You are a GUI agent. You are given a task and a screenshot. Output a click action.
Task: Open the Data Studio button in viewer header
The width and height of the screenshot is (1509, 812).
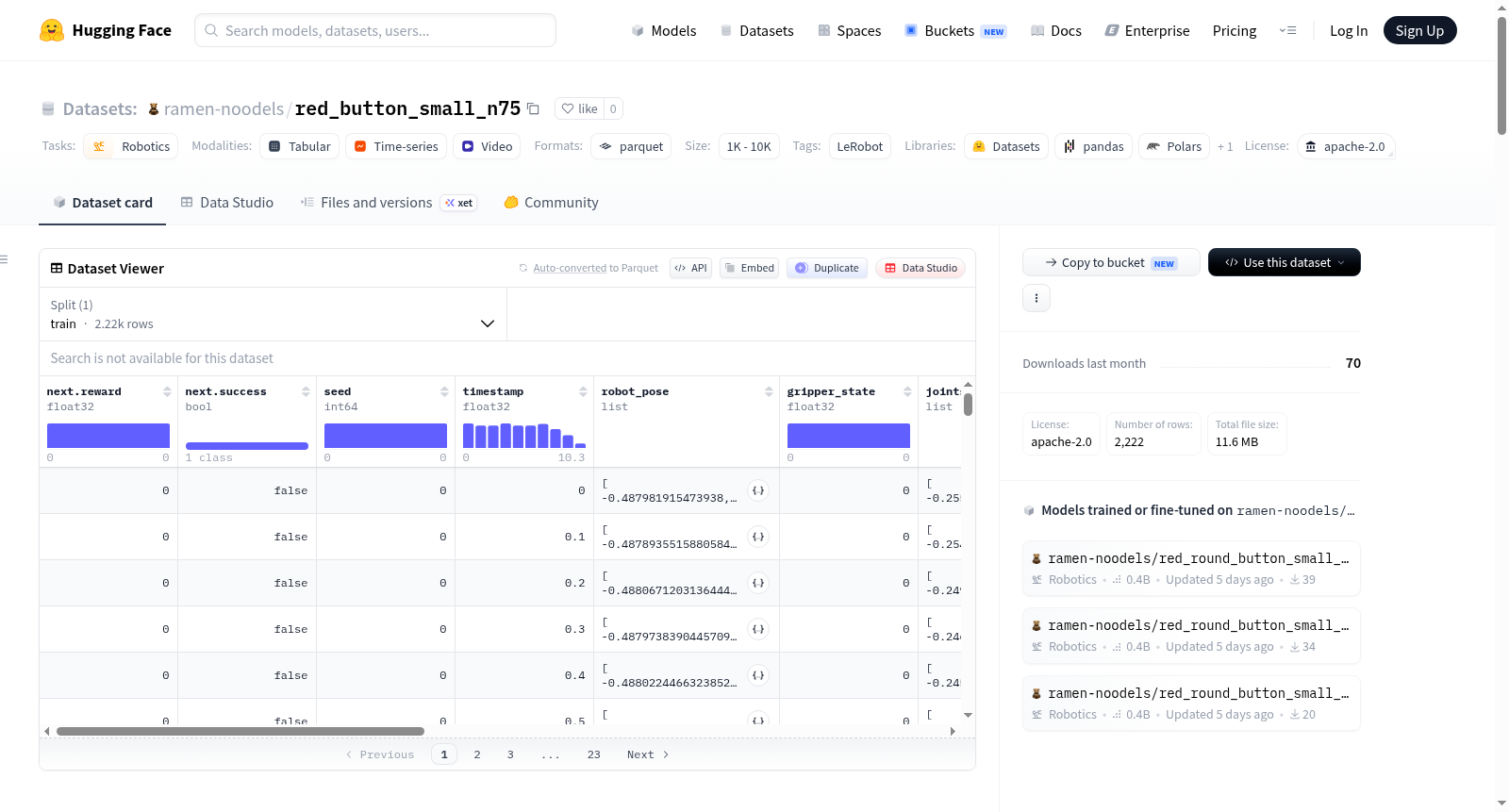tap(920, 268)
